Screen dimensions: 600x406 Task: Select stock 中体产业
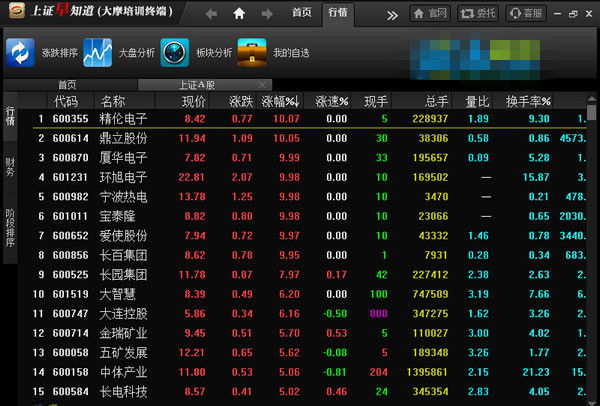(x=123, y=372)
